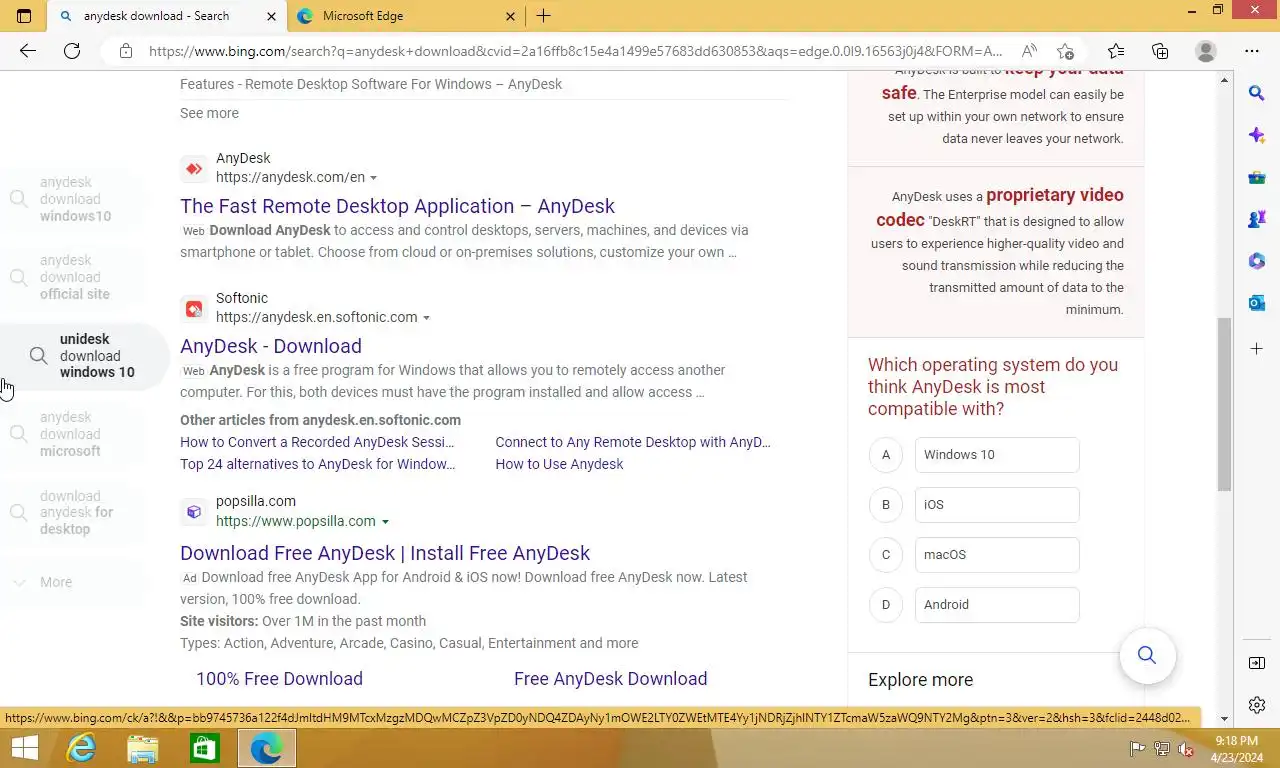Click popsilla.com site favicon

194,512
